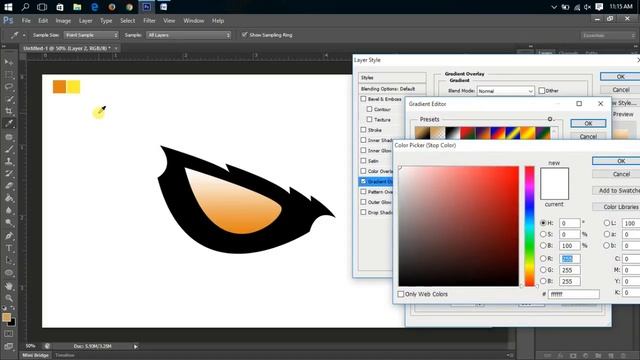Select the Hand tool
The width and height of the screenshot is (640, 360).
coord(9,286)
